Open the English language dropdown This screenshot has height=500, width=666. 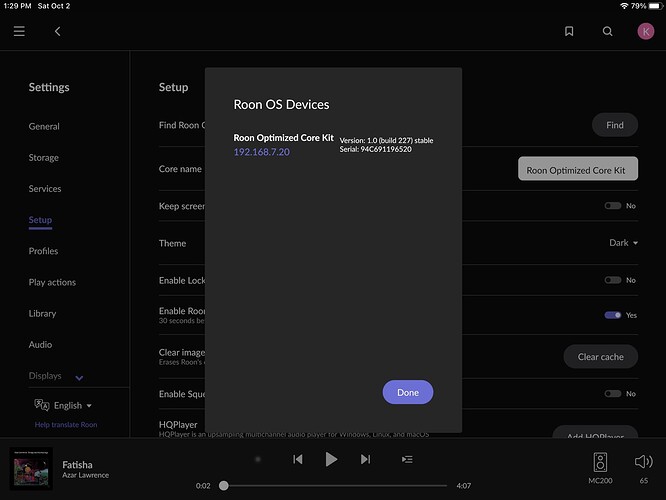point(73,405)
